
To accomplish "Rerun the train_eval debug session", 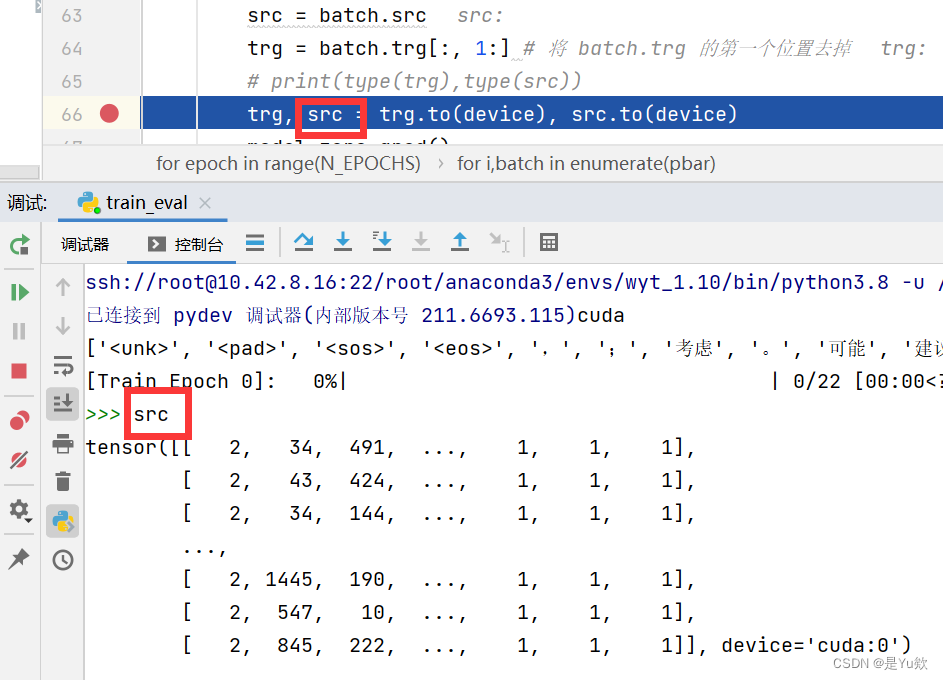I will point(19,245).
